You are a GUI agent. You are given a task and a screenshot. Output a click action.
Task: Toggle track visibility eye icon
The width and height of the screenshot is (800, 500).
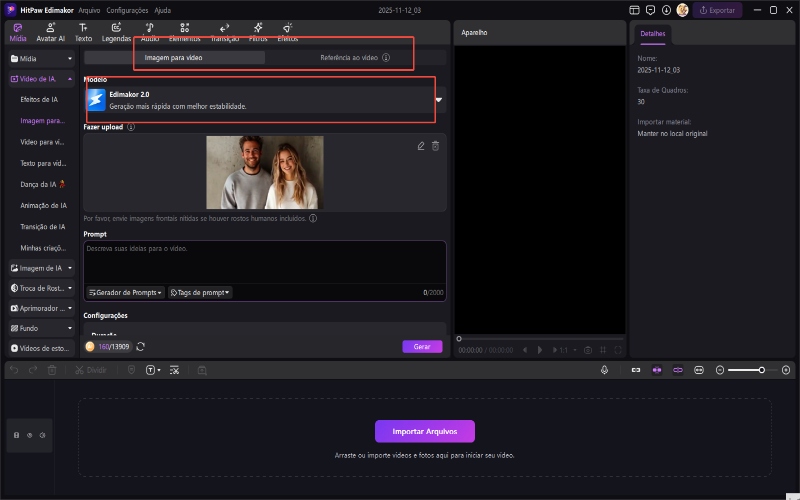click(30, 435)
